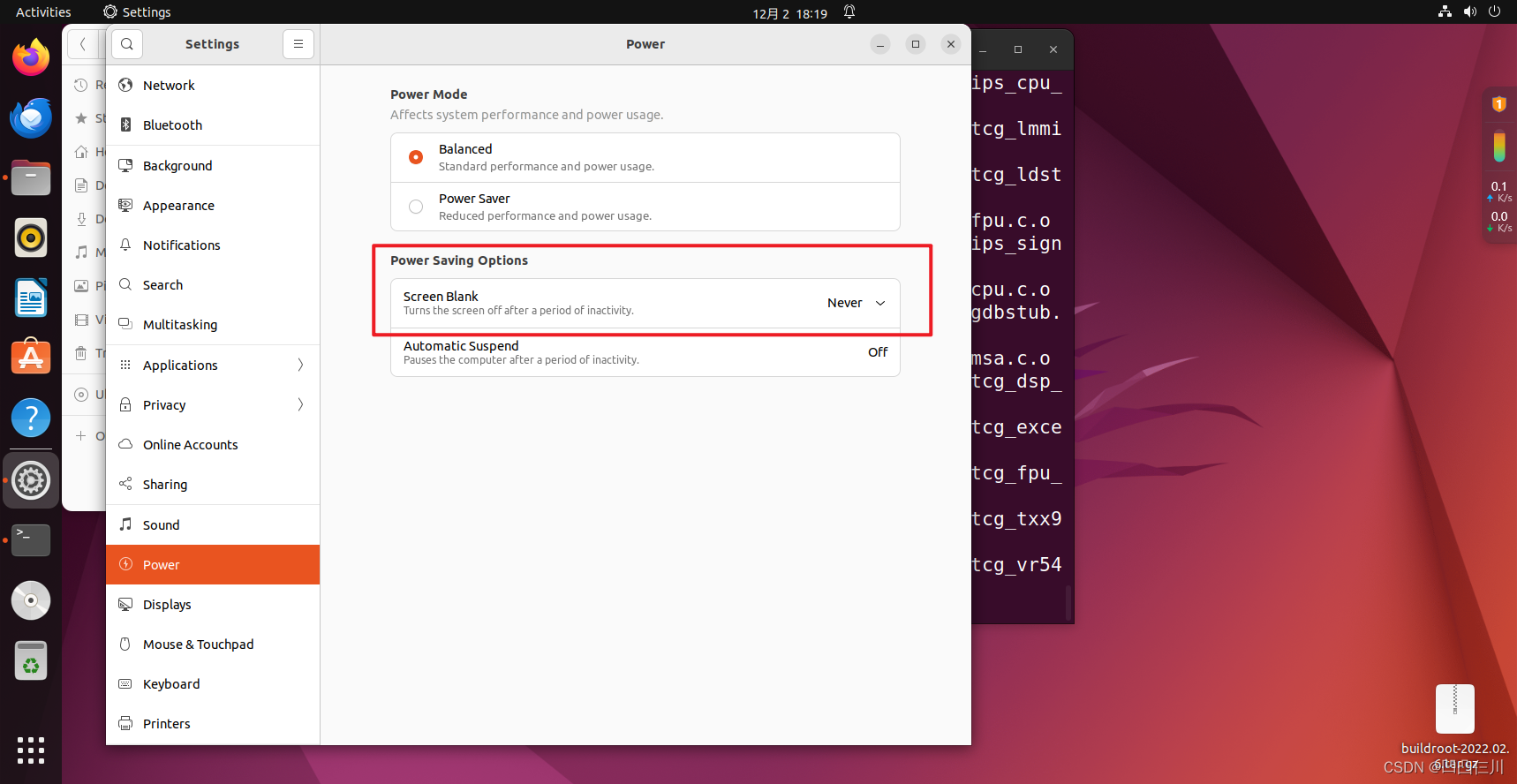Click the Search magnifier icon in sidebar list
The width and height of the screenshot is (1517, 784).
[x=125, y=284]
